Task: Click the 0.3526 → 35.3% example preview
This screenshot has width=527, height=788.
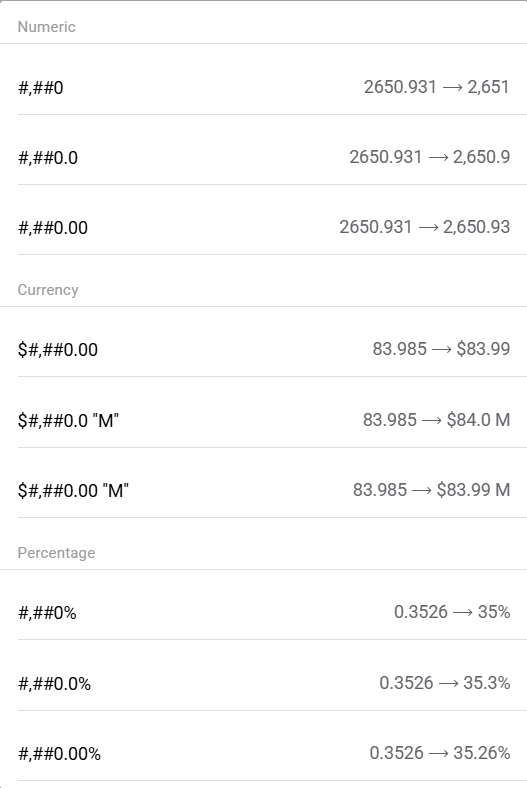Action: pyautogui.click(x=445, y=682)
